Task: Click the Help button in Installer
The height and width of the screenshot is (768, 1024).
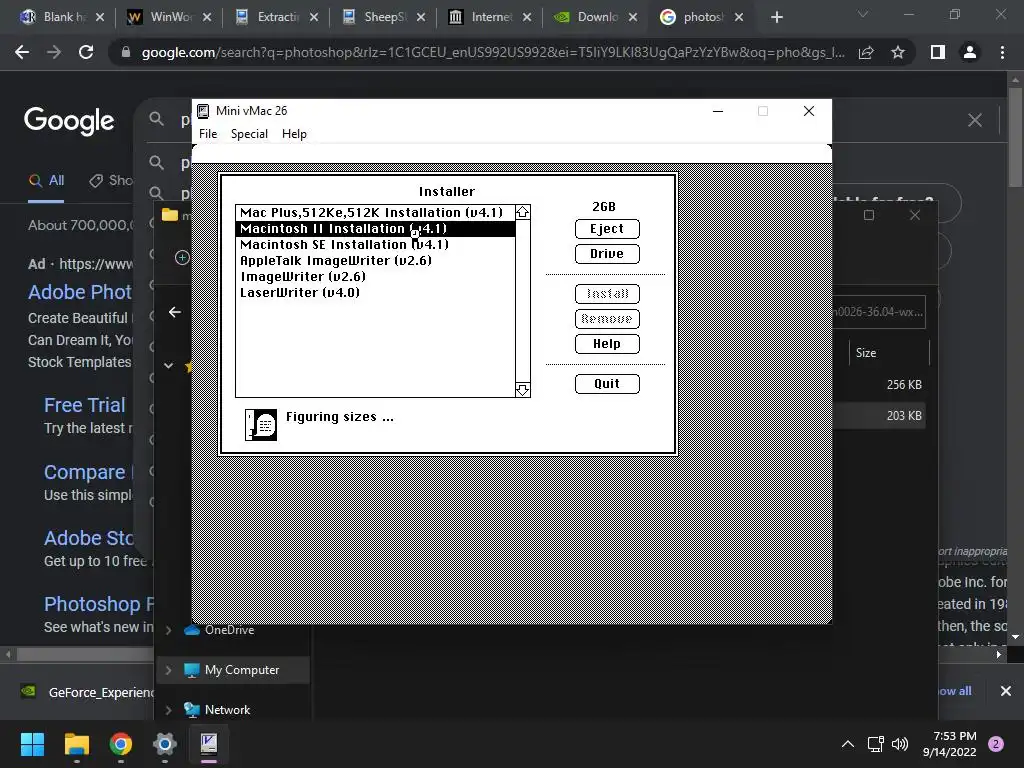Action: click(607, 344)
